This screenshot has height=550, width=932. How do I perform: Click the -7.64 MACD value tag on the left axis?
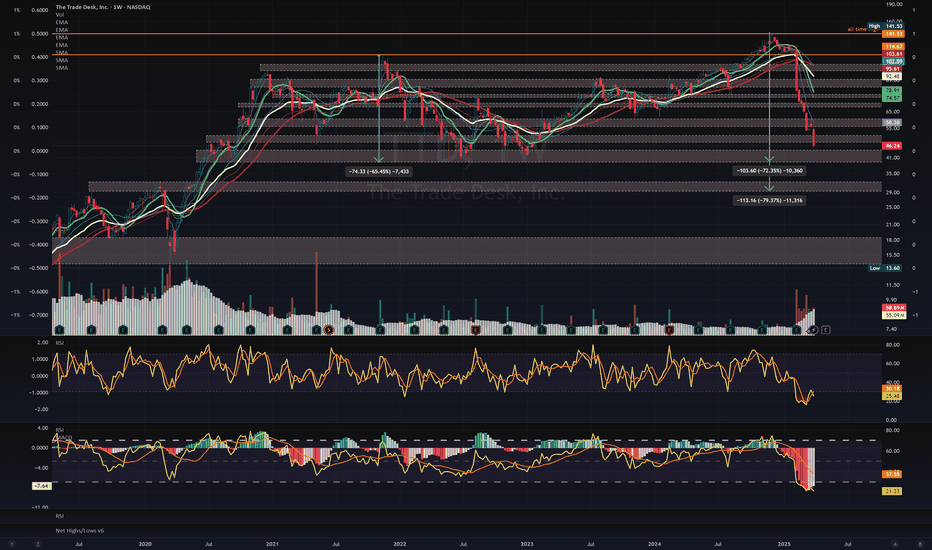click(x=42, y=486)
